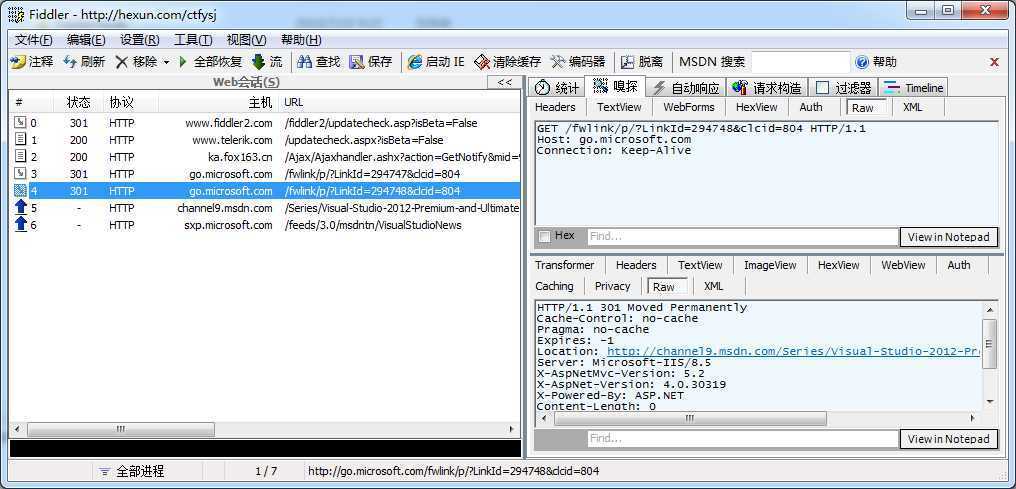
Task: Switch to the 统计 statistics tab
Action: coord(557,87)
